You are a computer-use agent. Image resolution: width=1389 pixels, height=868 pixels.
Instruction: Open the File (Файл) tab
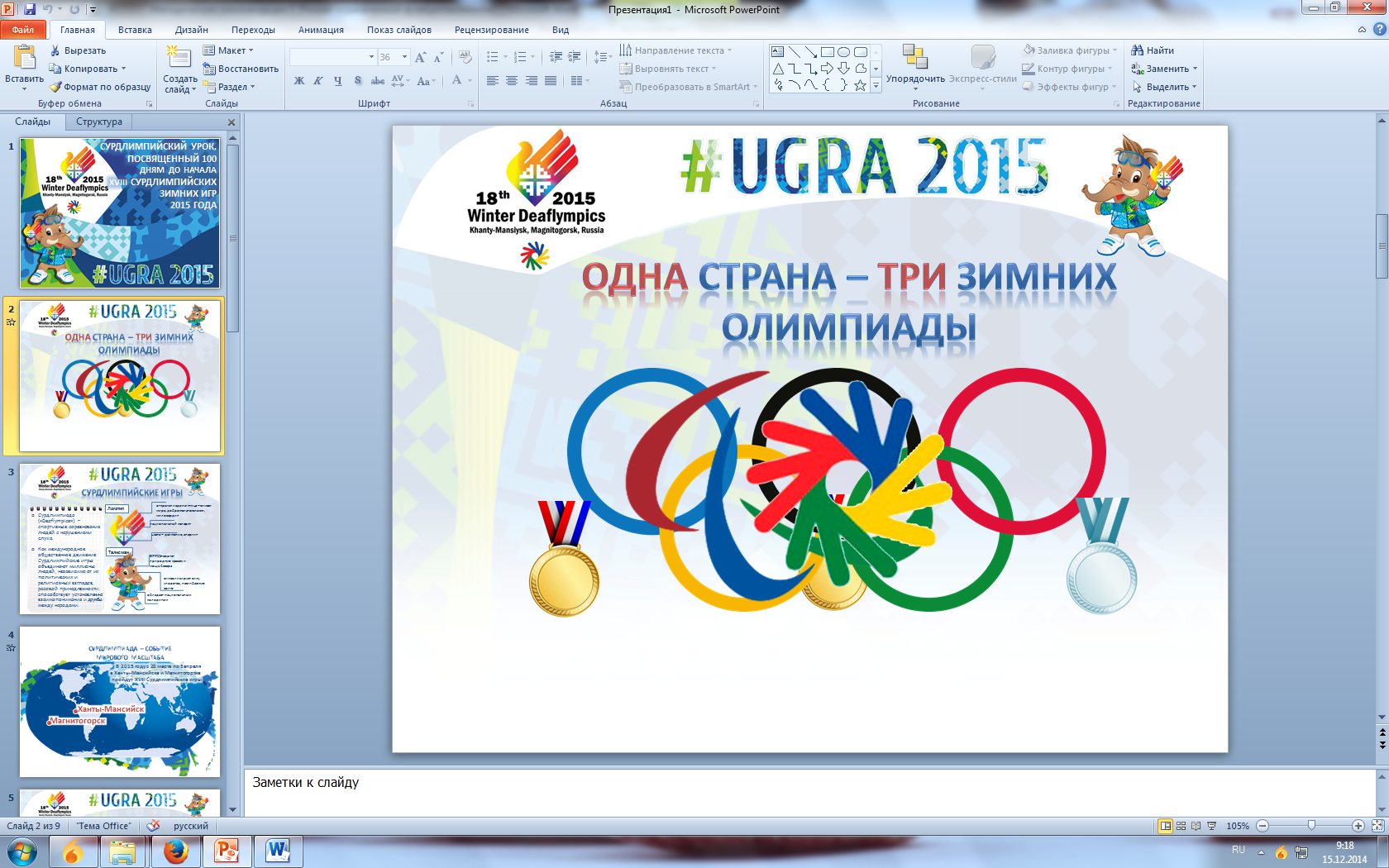click(23, 30)
